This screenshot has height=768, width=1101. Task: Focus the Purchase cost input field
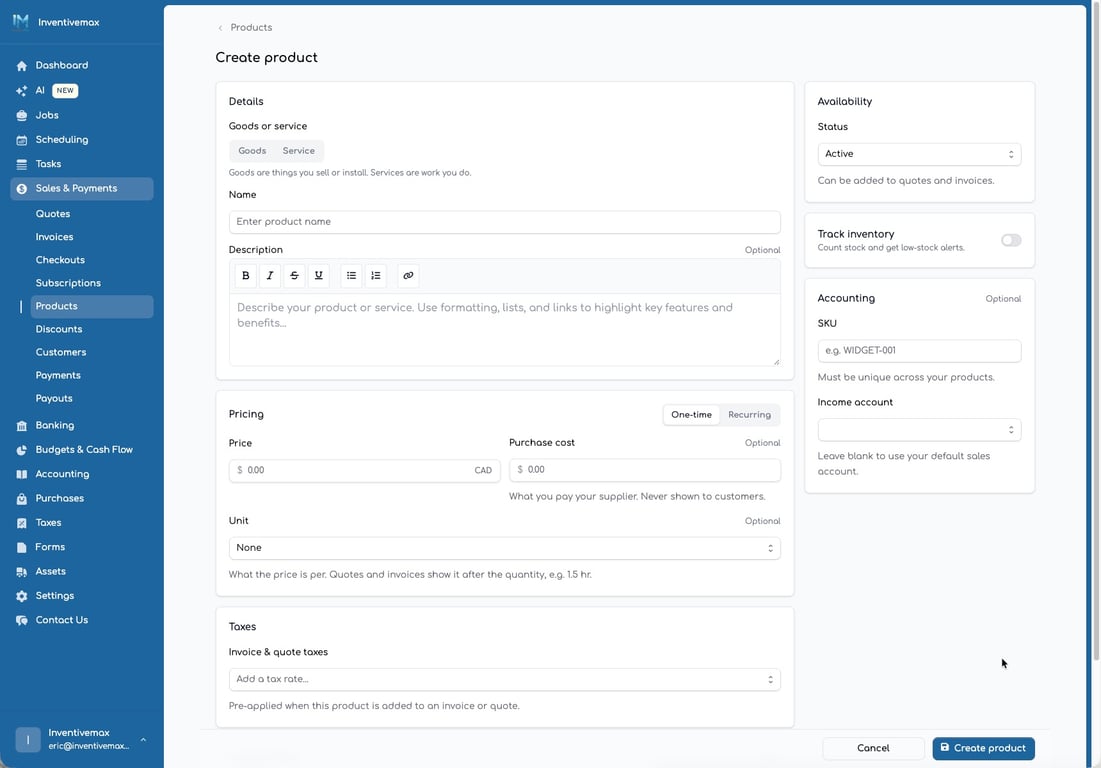(x=645, y=470)
